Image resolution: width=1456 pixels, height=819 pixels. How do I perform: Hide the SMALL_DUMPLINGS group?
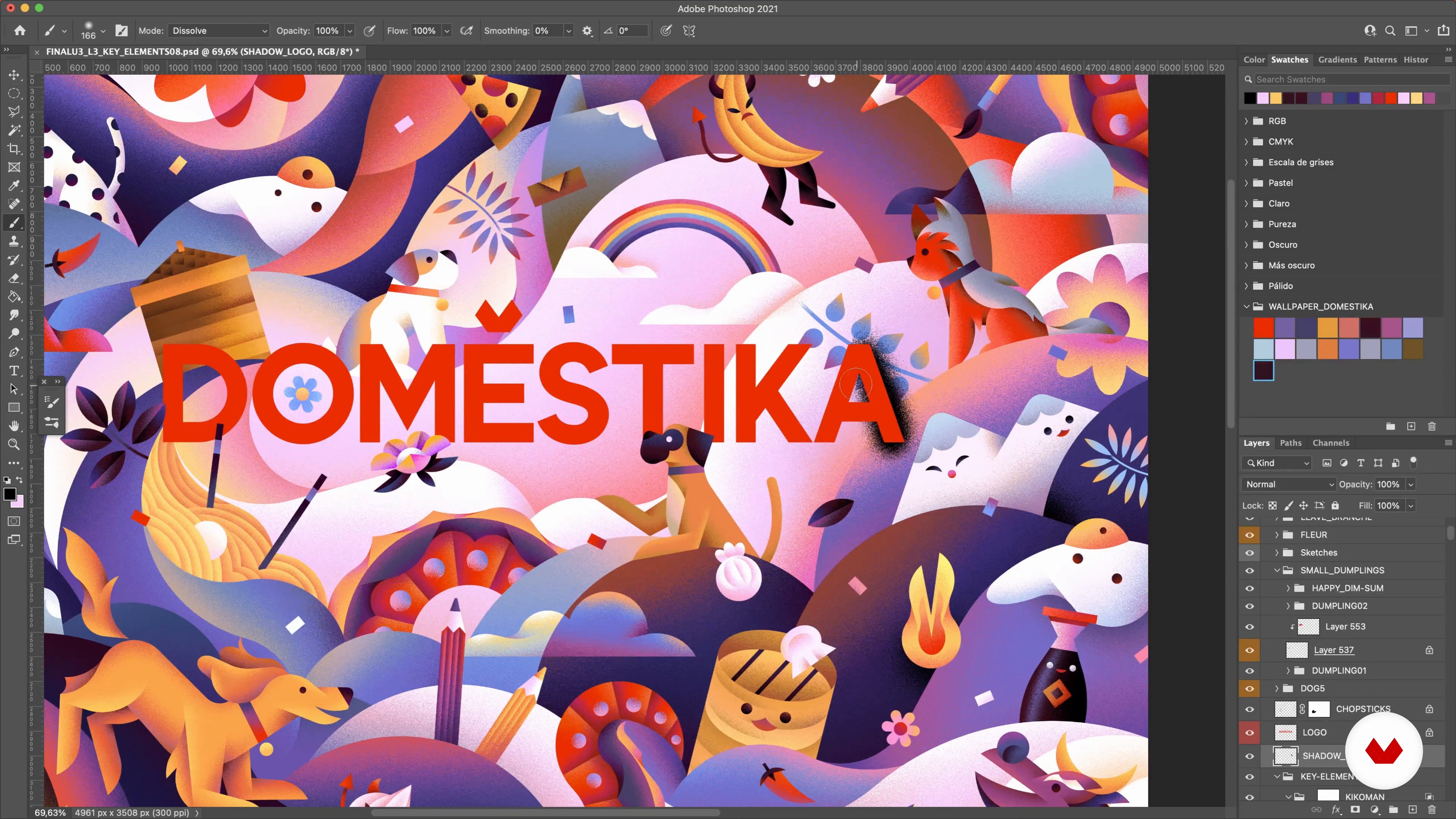[1249, 570]
